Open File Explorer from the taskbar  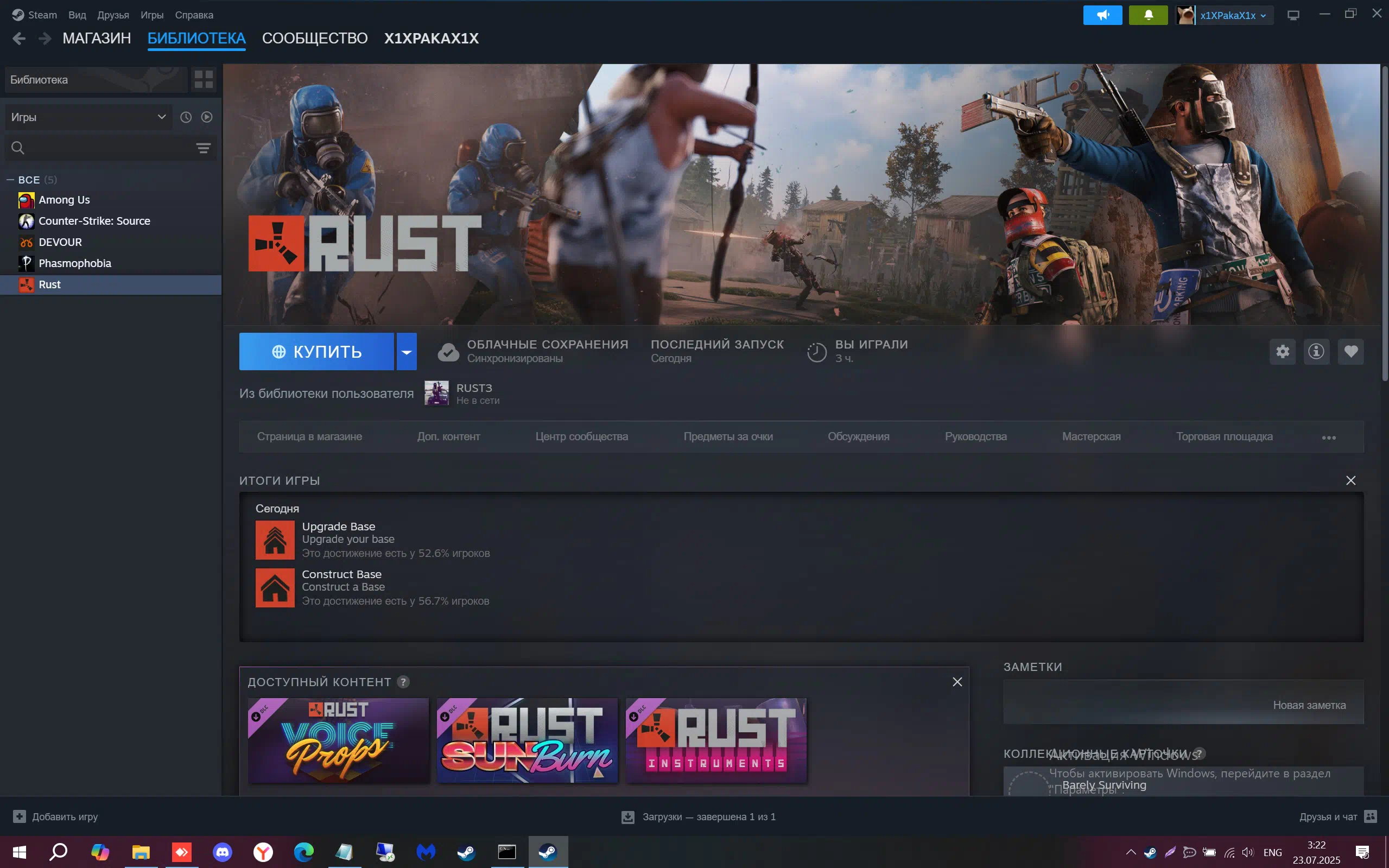[x=141, y=852]
